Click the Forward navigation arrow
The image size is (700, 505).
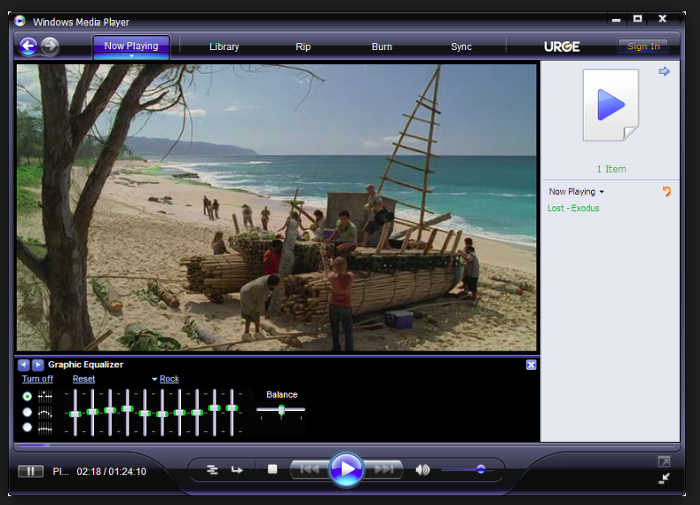pyautogui.click(x=50, y=46)
